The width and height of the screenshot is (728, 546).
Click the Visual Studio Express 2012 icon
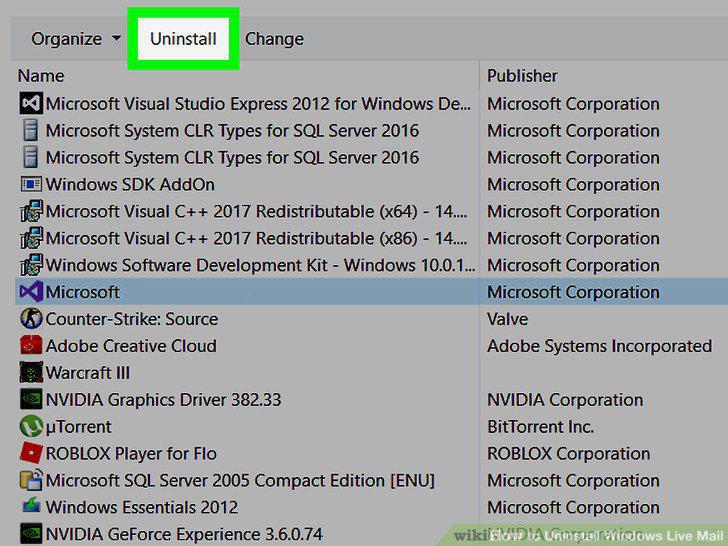pyautogui.click(x=31, y=103)
